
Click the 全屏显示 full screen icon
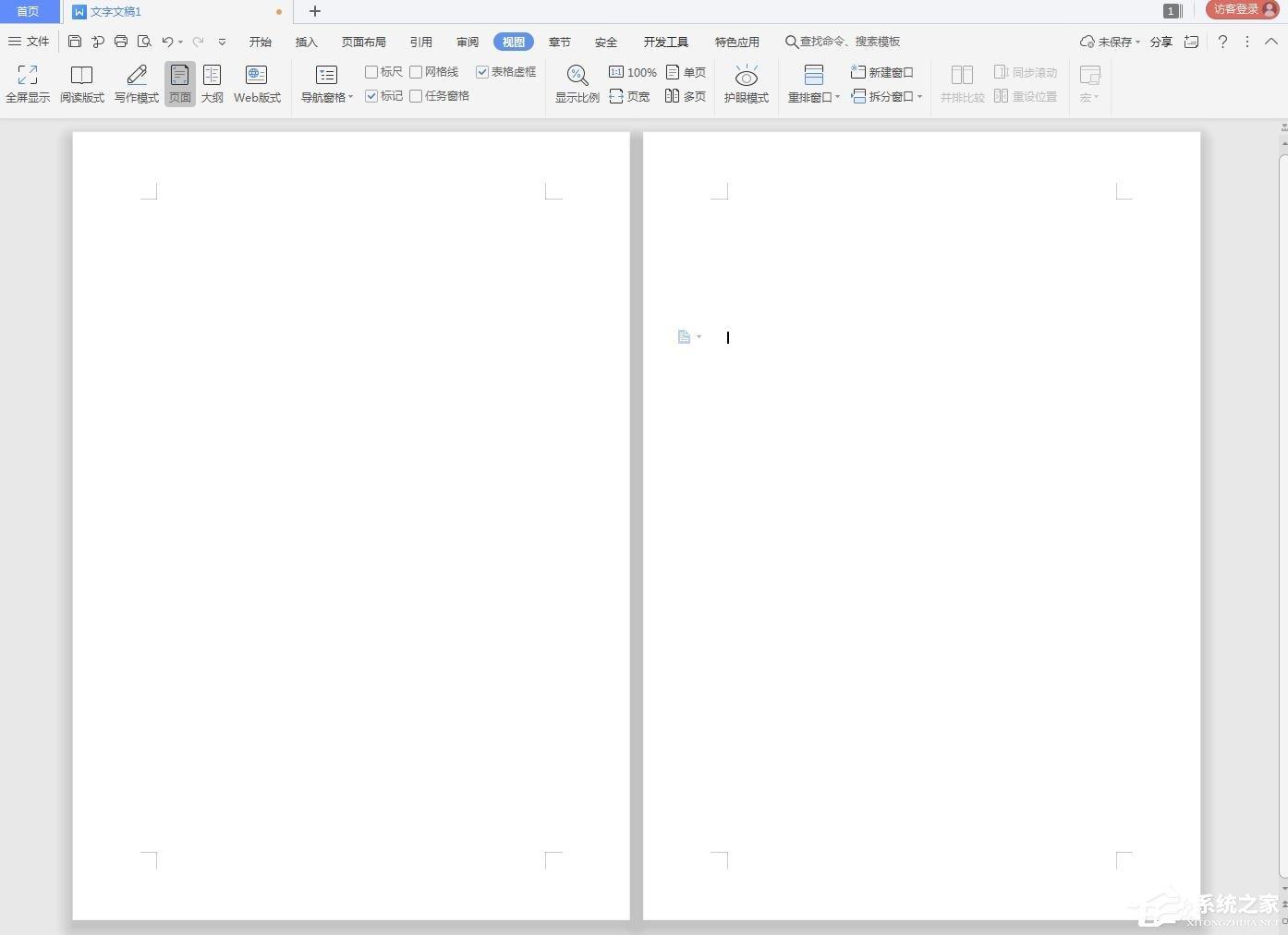click(28, 75)
